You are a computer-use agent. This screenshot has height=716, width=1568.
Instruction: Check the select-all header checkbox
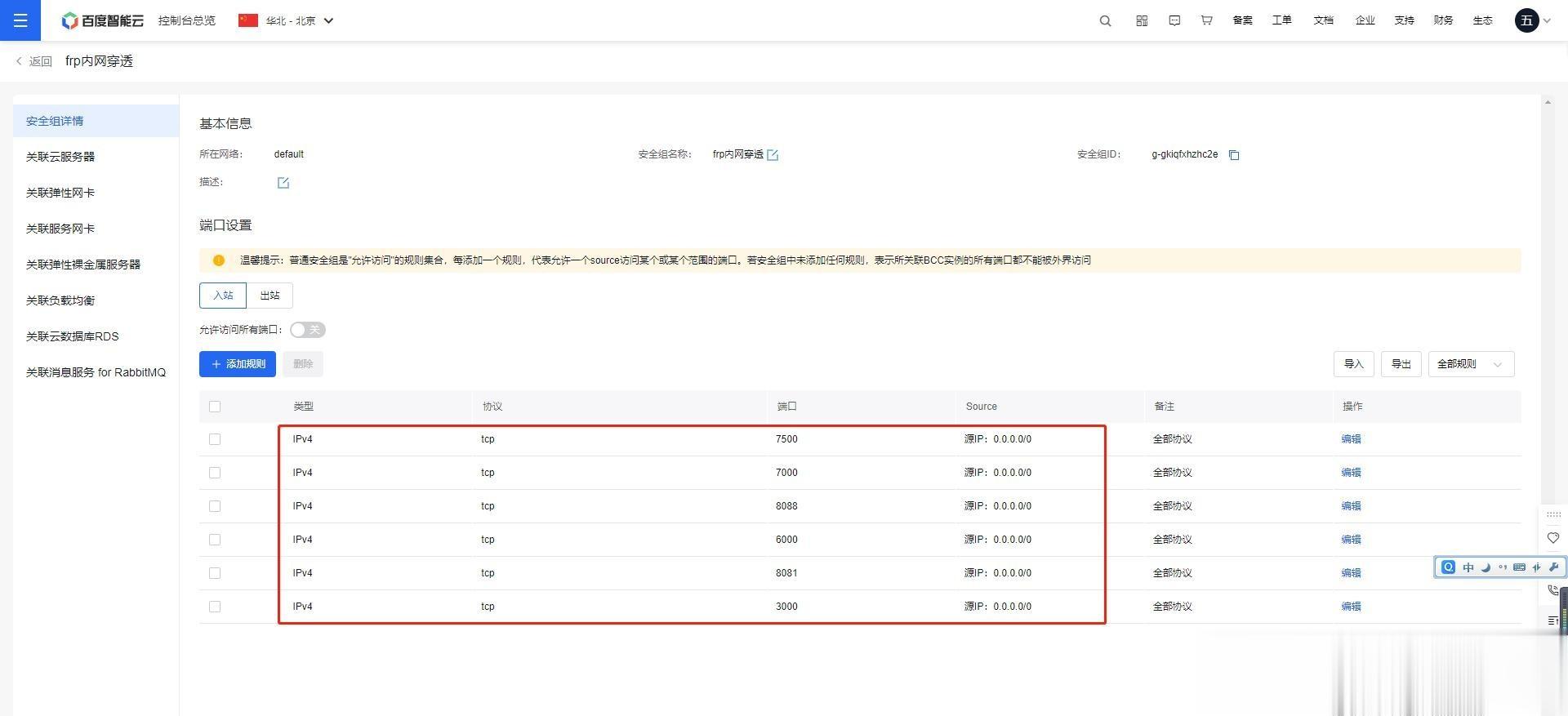pyautogui.click(x=215, y=407)
